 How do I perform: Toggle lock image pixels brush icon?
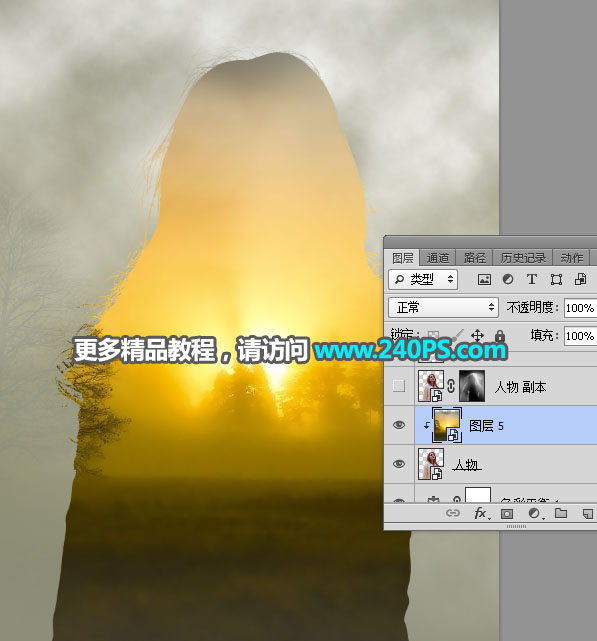(x=458, y=336)
